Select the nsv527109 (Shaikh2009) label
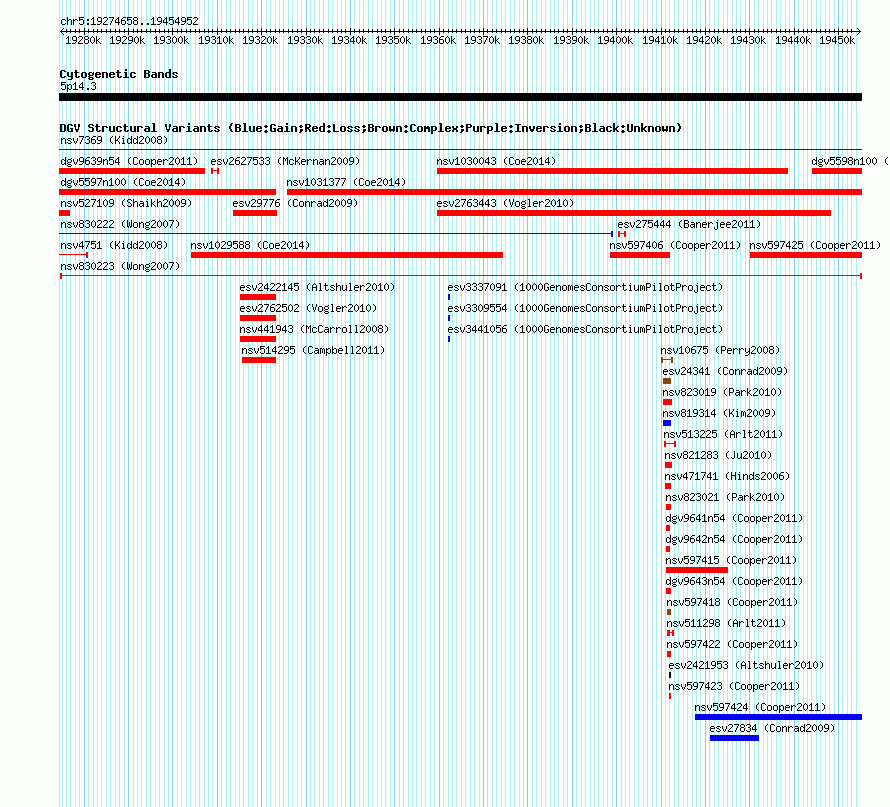 tap(126, 203)
